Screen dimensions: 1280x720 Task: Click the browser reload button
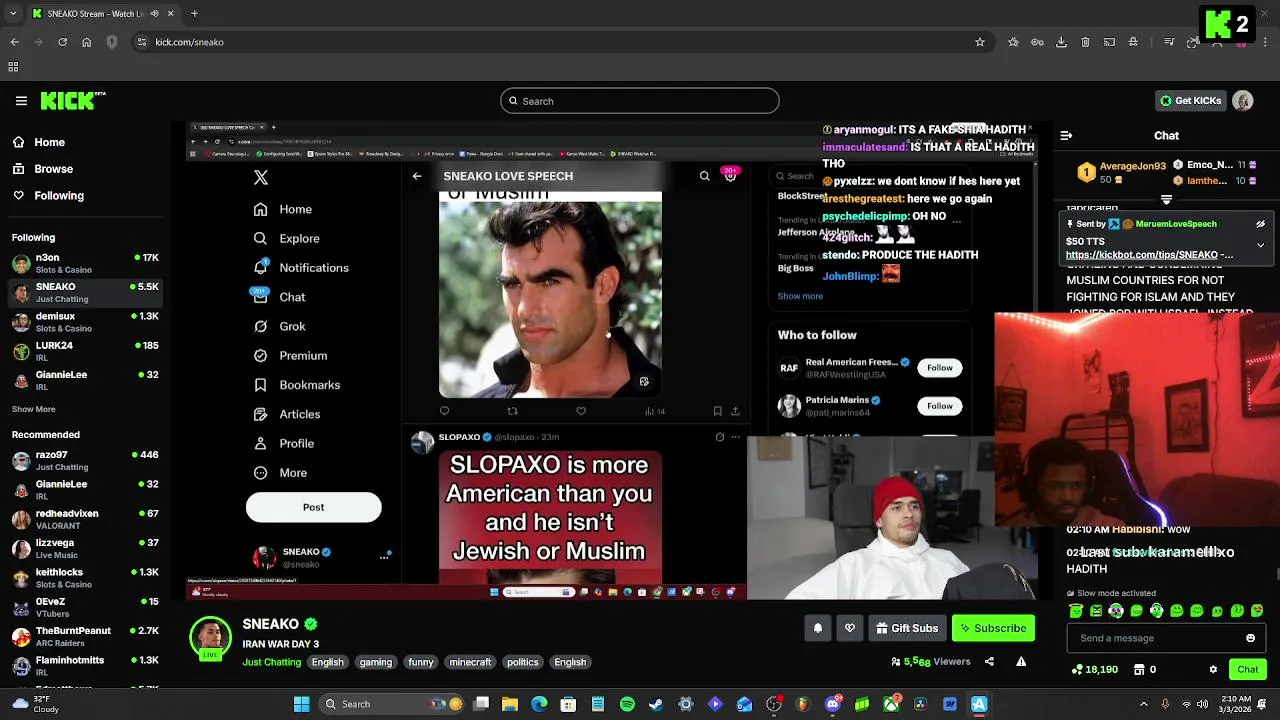coord(62,42)
